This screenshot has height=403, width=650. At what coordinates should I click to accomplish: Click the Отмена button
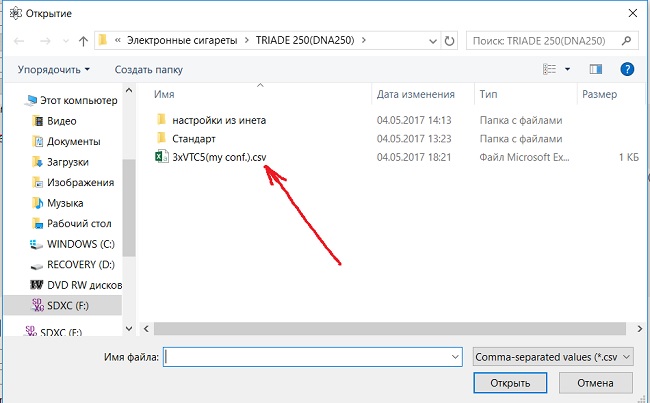click(x=595, y=383)
